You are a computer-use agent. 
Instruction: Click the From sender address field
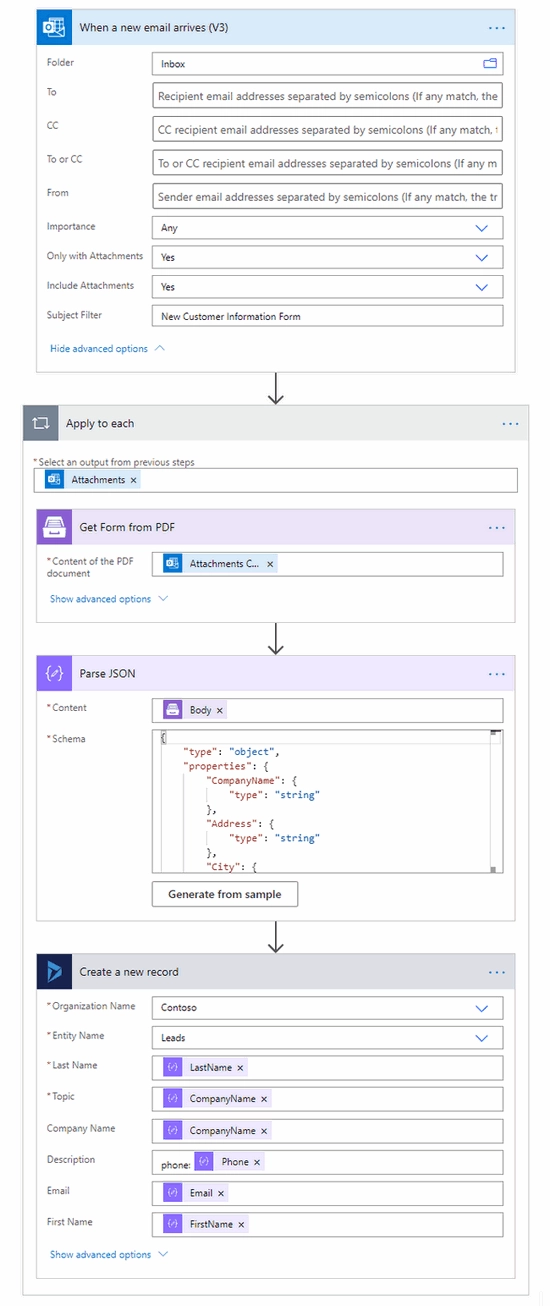coord(328,196)
